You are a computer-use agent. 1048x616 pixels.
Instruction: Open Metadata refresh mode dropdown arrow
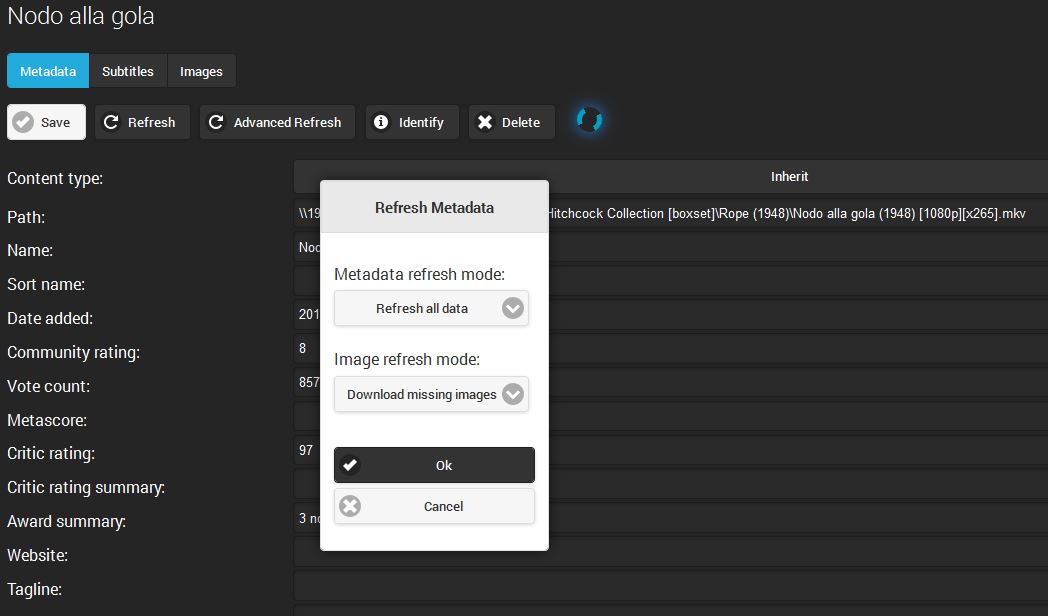[x=513, y=308]
